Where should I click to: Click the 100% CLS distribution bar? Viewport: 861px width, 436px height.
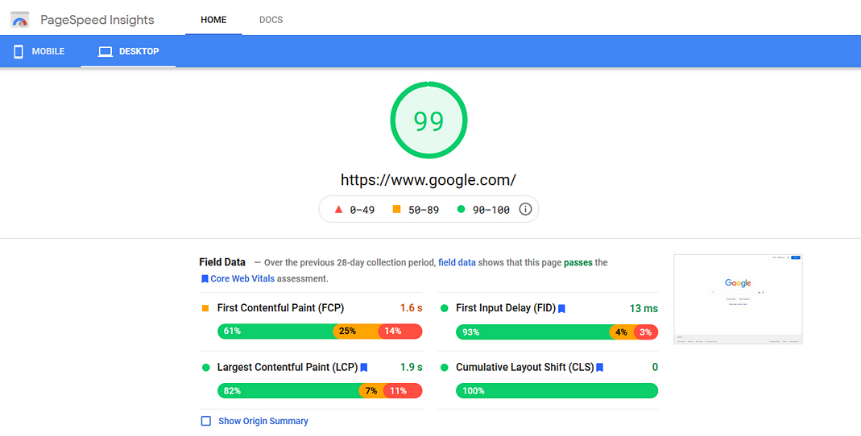pos(557,391)
